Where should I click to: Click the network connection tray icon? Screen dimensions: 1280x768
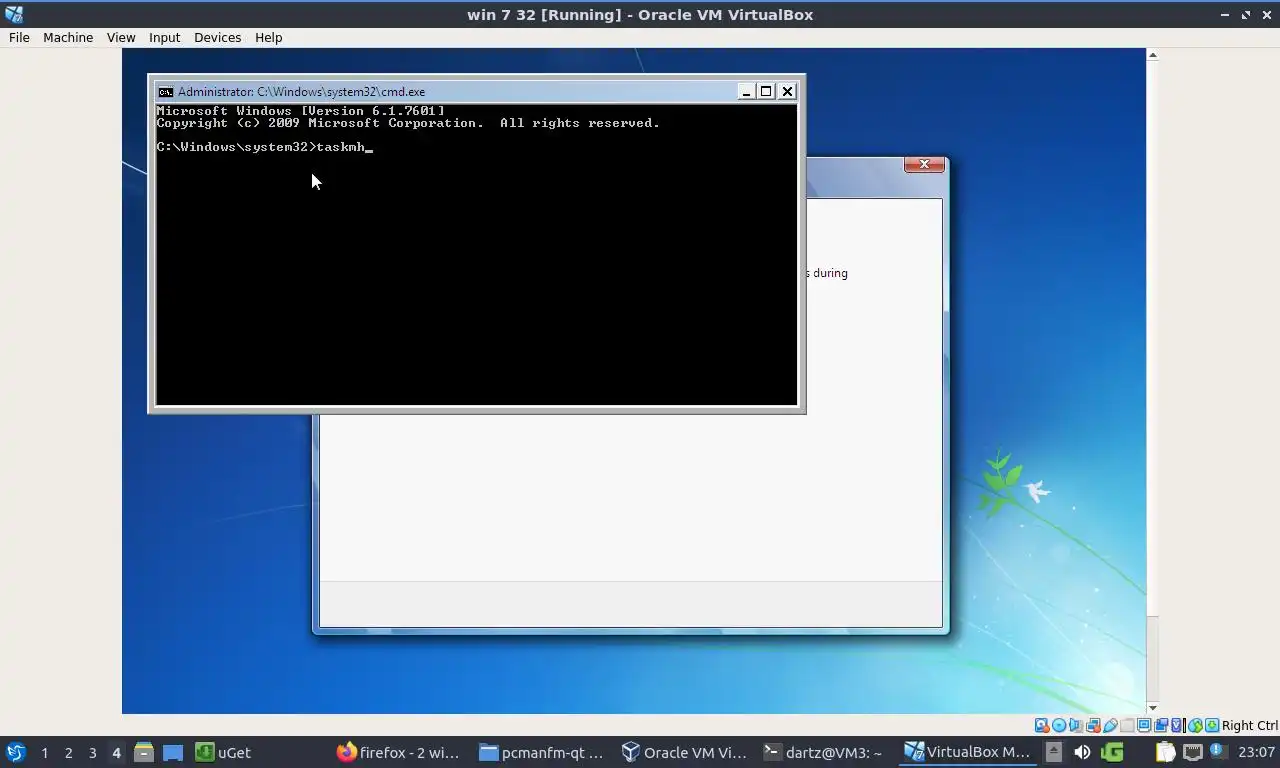(x=1193, y=752)
